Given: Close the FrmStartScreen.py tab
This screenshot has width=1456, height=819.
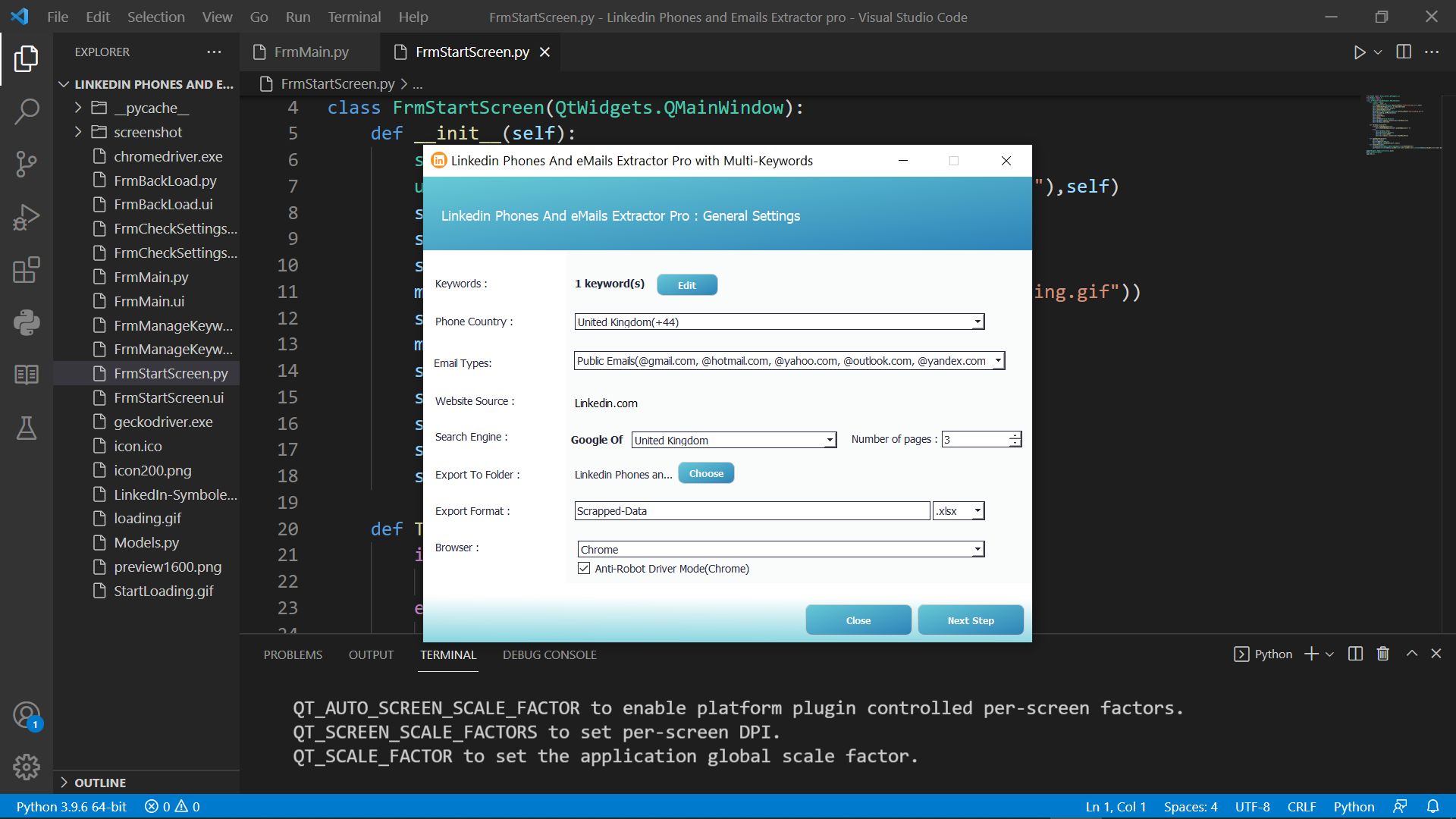Looking at the screenshot, I should [544, 52].
